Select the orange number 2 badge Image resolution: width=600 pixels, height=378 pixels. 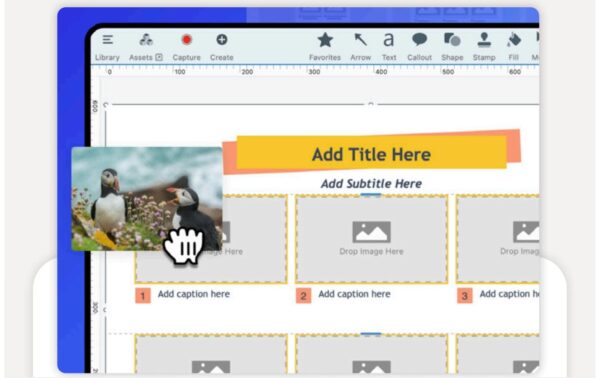click(x=303, y=296)
